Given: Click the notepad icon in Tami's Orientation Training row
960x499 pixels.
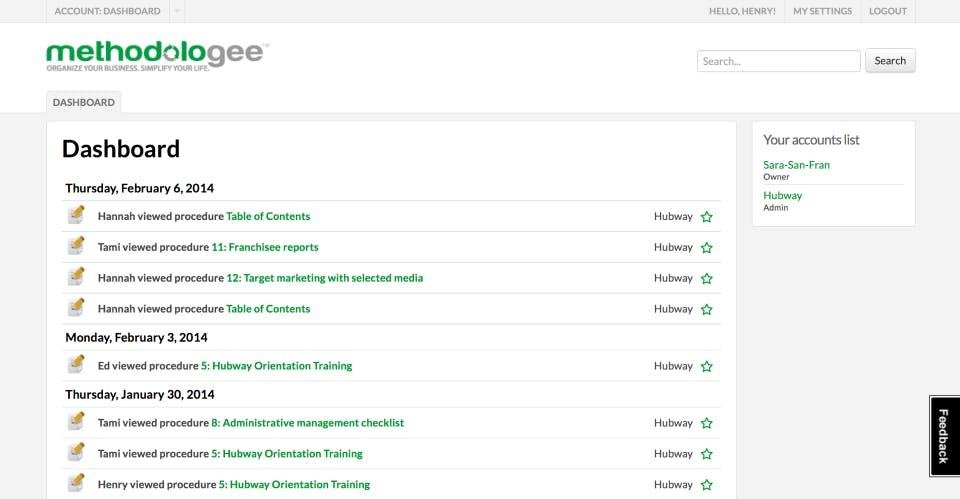Looking at the screenshot, I should pos(76,452).
